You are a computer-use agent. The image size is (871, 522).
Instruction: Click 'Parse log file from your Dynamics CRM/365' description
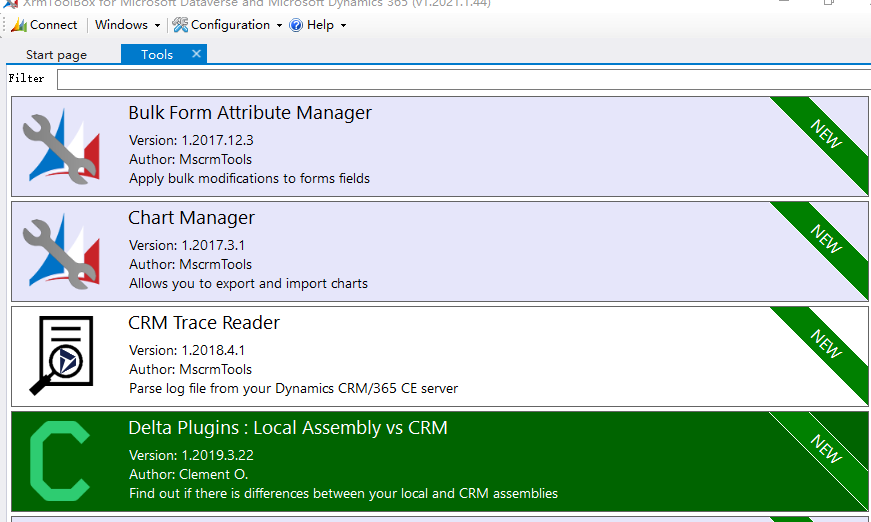293,388
